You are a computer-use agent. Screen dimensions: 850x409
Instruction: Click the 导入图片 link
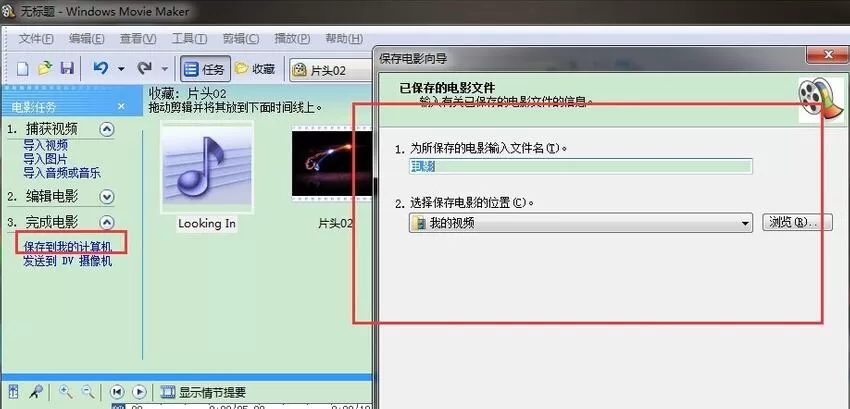[46, 159]
